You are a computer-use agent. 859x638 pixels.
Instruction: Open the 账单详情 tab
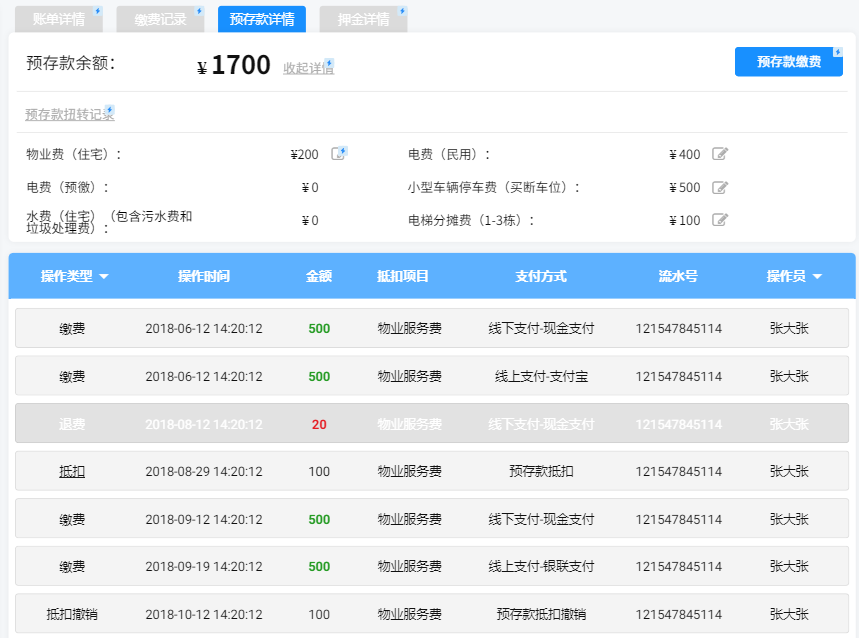click(x=58, y=19)
